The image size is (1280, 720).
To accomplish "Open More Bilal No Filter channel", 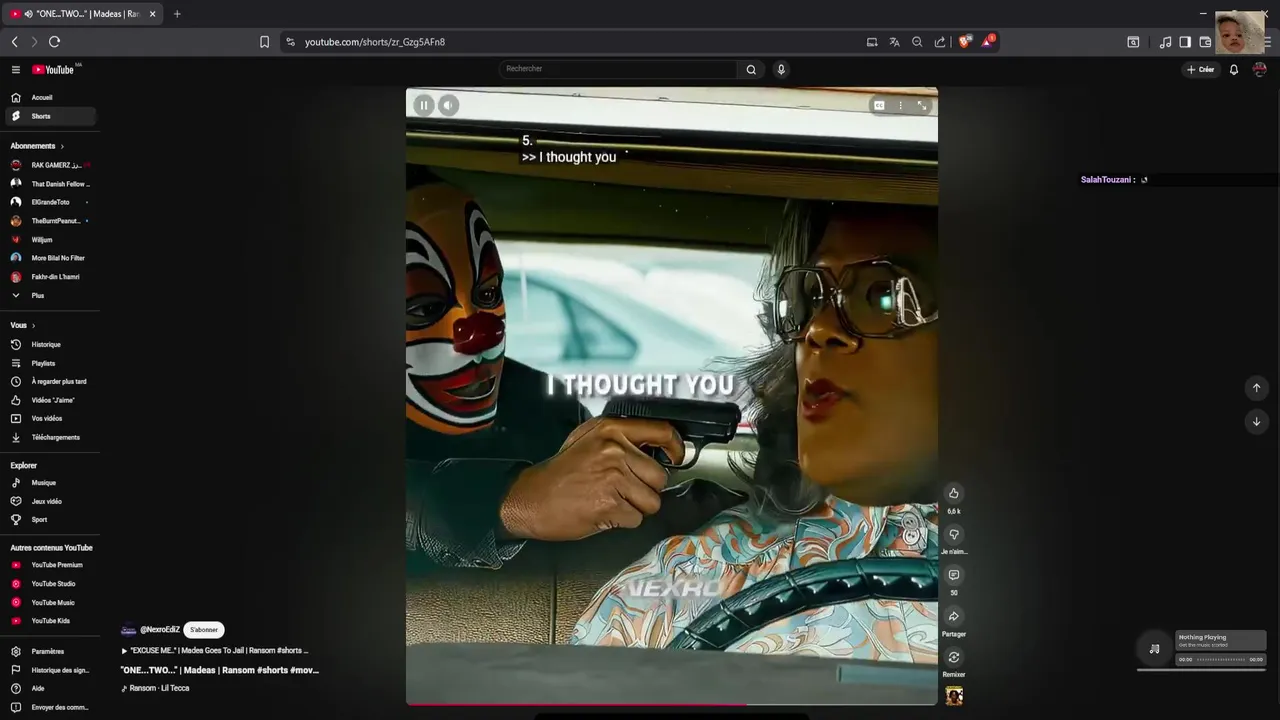I will click(50, 258).
